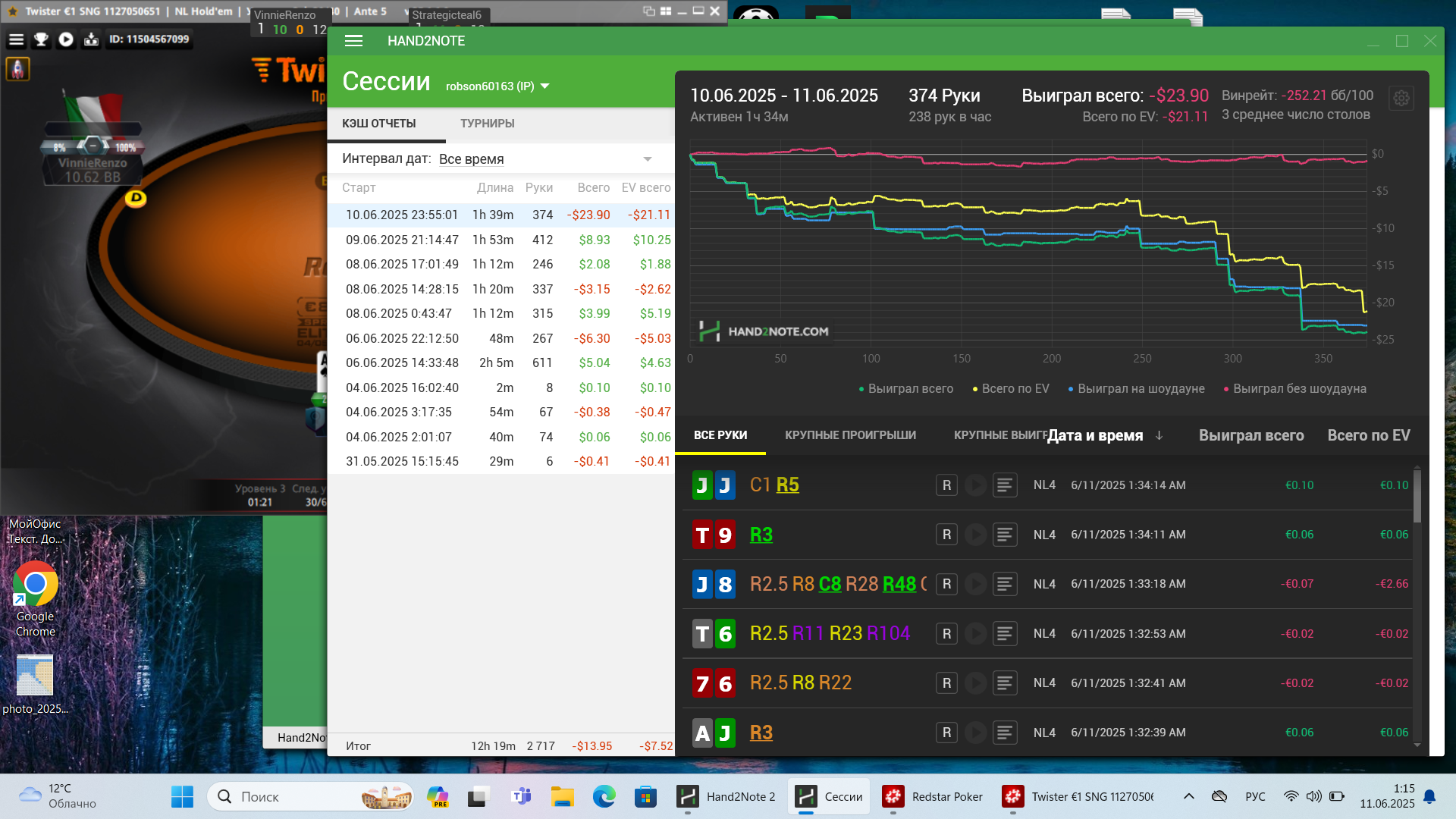Open Microsoft Edge from the taskbar

604,796
